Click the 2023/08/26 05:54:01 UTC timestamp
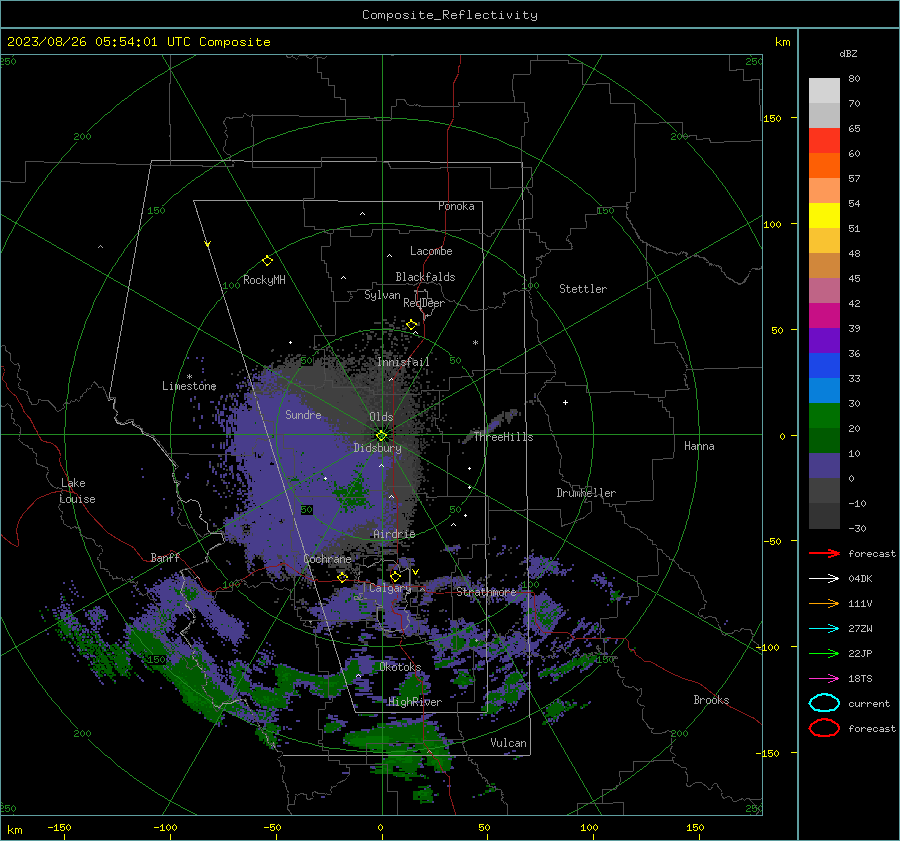 click(x=98, y=42)
